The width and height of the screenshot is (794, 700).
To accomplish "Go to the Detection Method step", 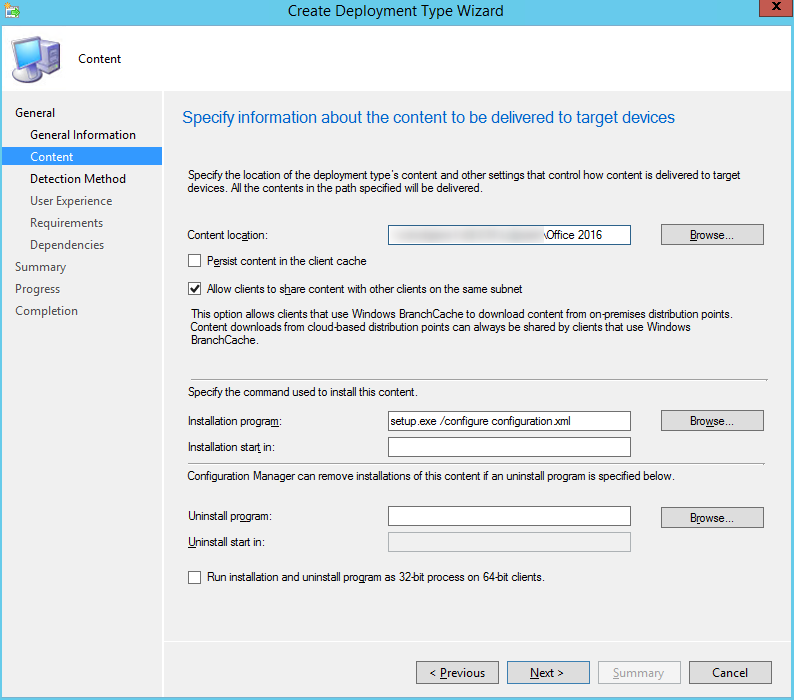I will (77, 179).
